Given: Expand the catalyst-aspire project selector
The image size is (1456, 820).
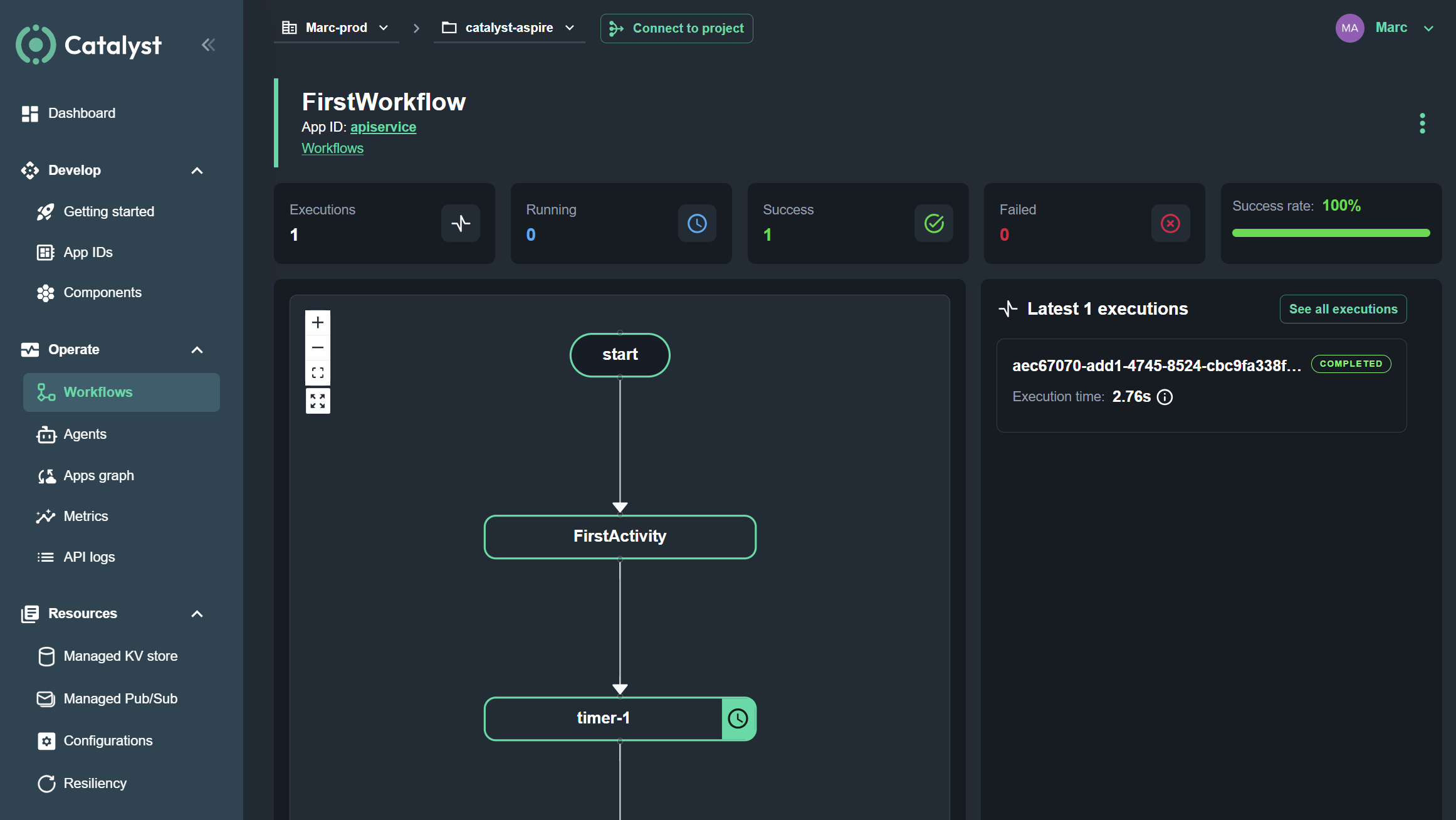Looking at the screenshot, I should 569,28.
